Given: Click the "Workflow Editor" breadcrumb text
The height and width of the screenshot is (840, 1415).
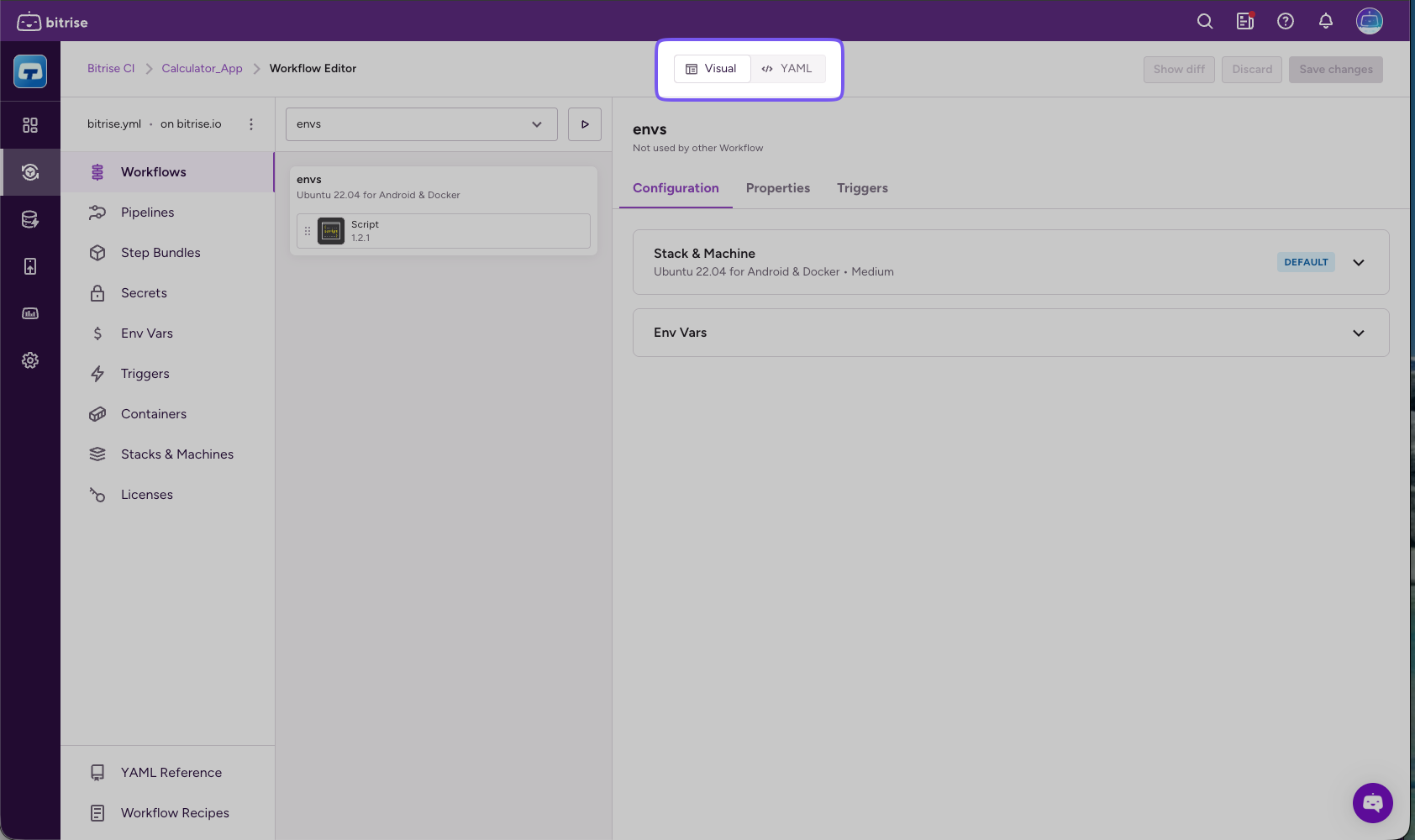Looking at the screenshot, I should click(x=313, y=69).
